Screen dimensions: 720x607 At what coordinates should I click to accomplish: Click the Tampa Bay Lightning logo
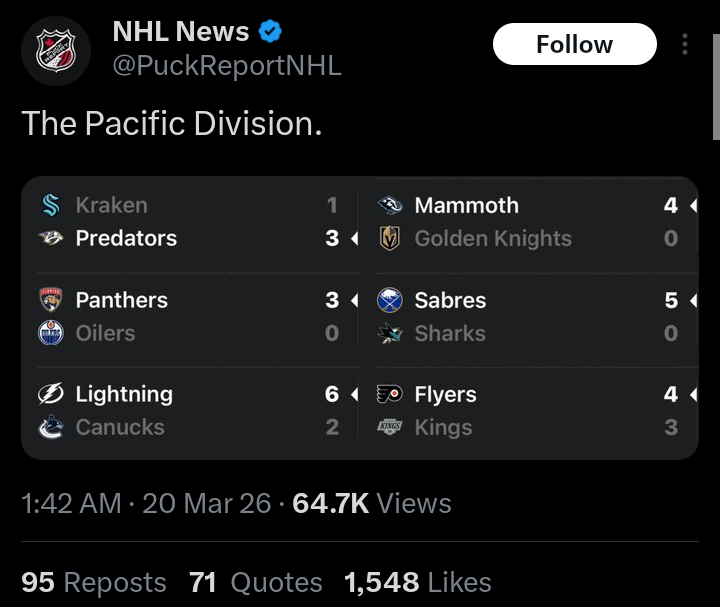coord(50,394)
